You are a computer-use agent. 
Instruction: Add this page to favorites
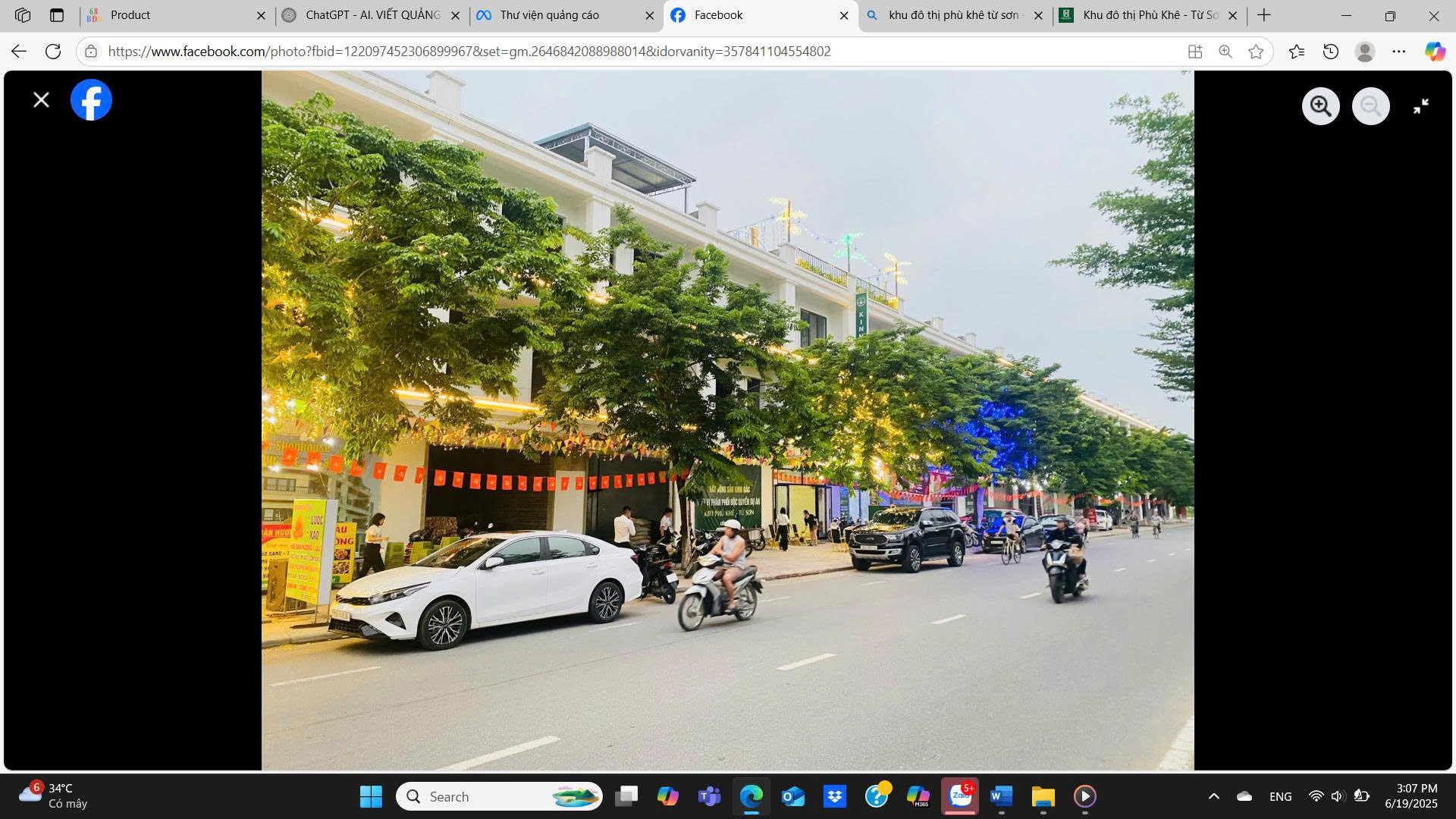tap(1256, 52)
